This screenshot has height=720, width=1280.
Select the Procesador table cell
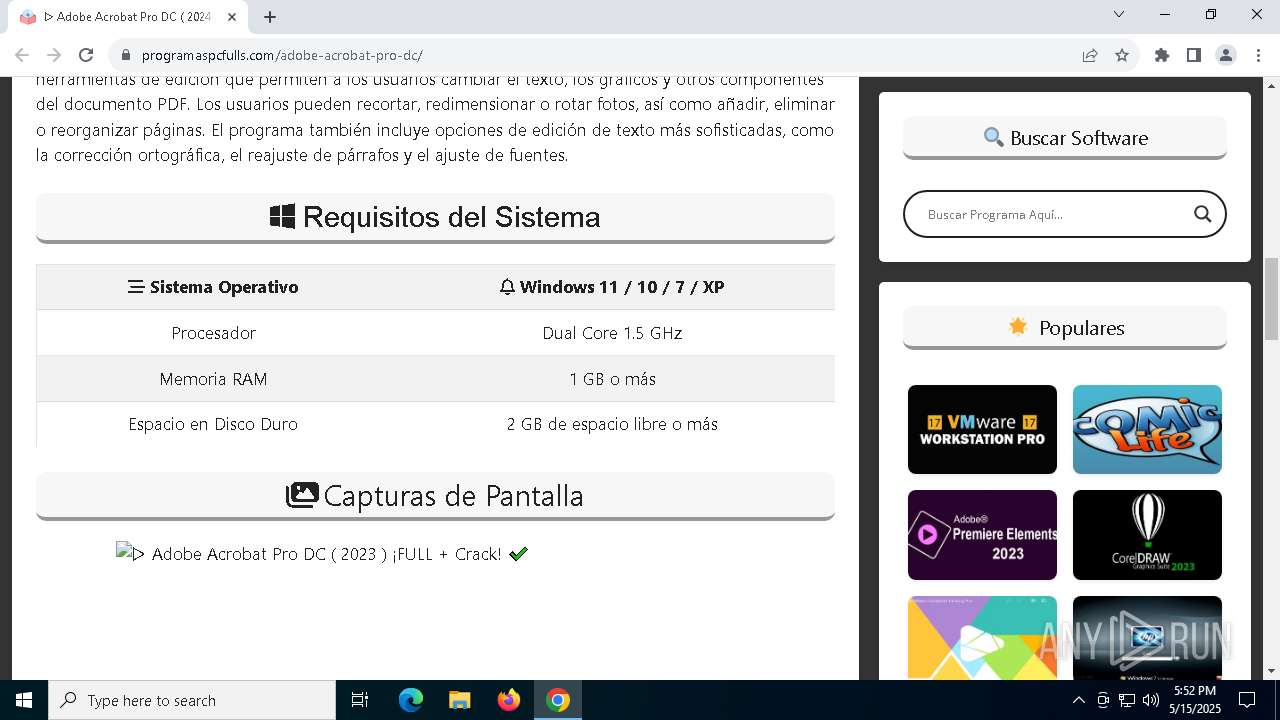tap(213, 333)
